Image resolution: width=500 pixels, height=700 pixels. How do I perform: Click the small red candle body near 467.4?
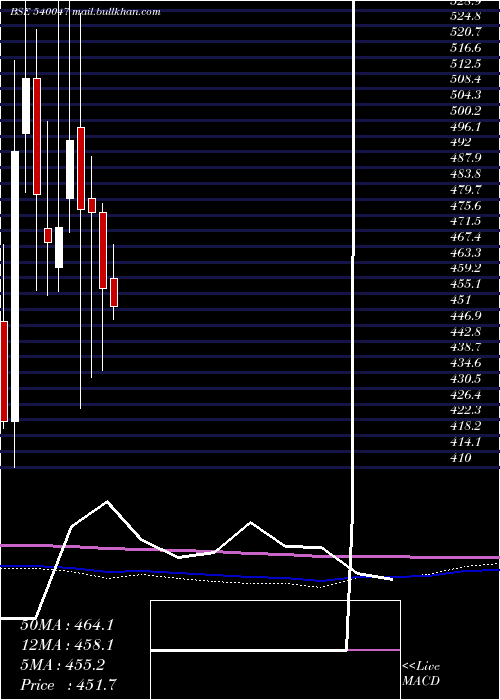click(48, 235)
